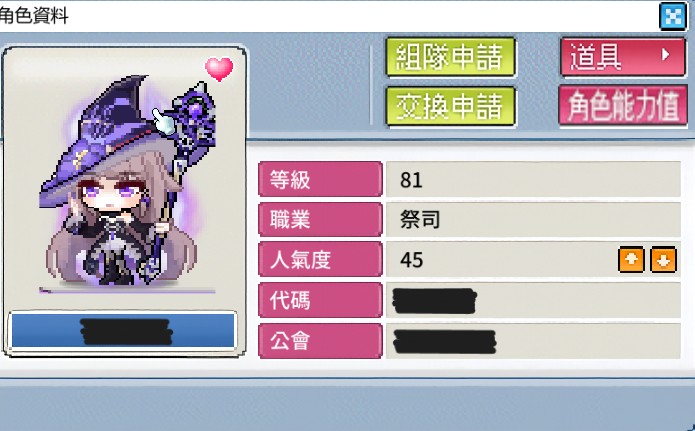
Task: Click the arrow on the 道具 button
Action: 665,55
